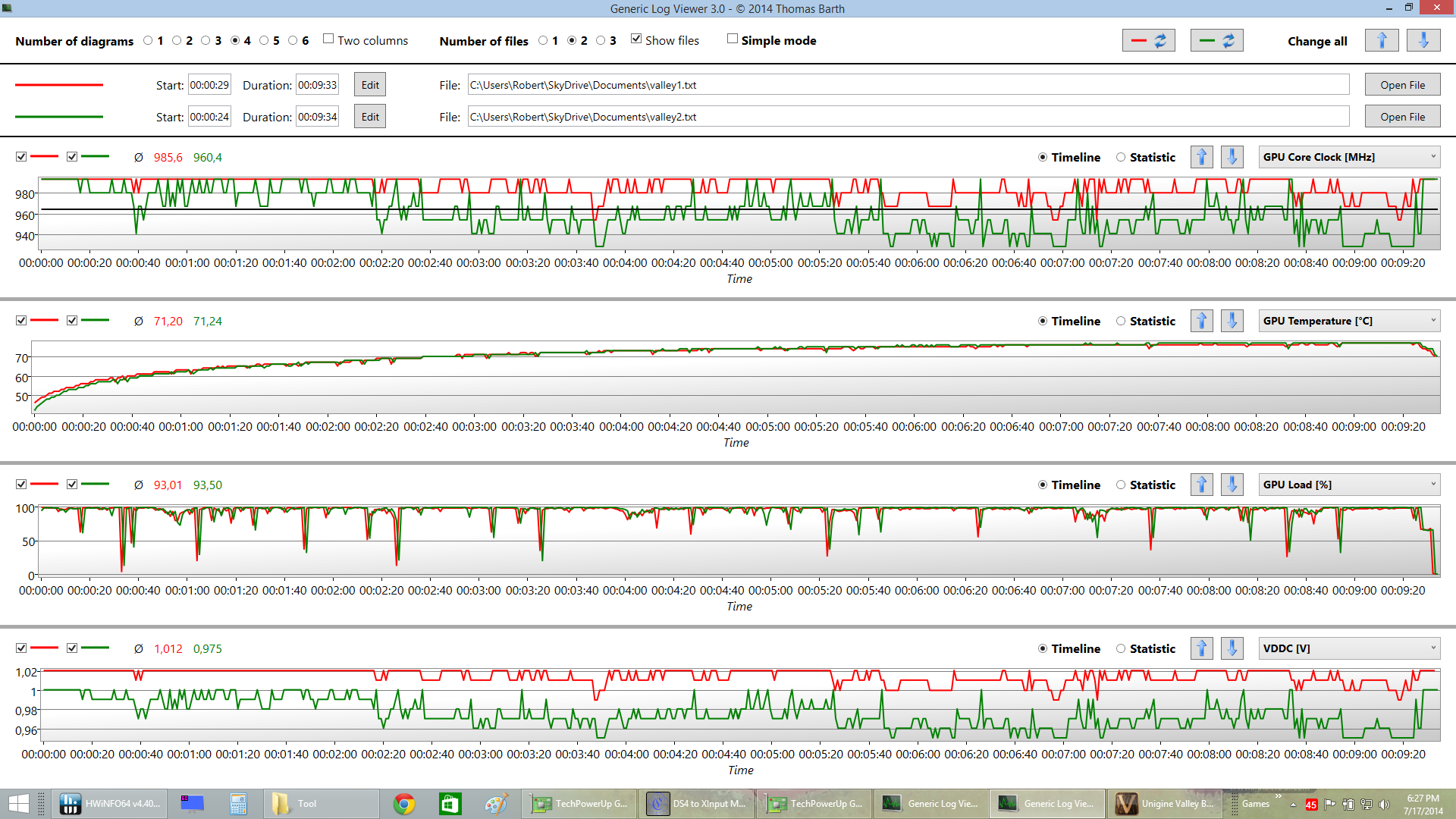The image size is (1456, 819).
Task: Hide red line in GPU Load diagram
Action: click(21, 485)
